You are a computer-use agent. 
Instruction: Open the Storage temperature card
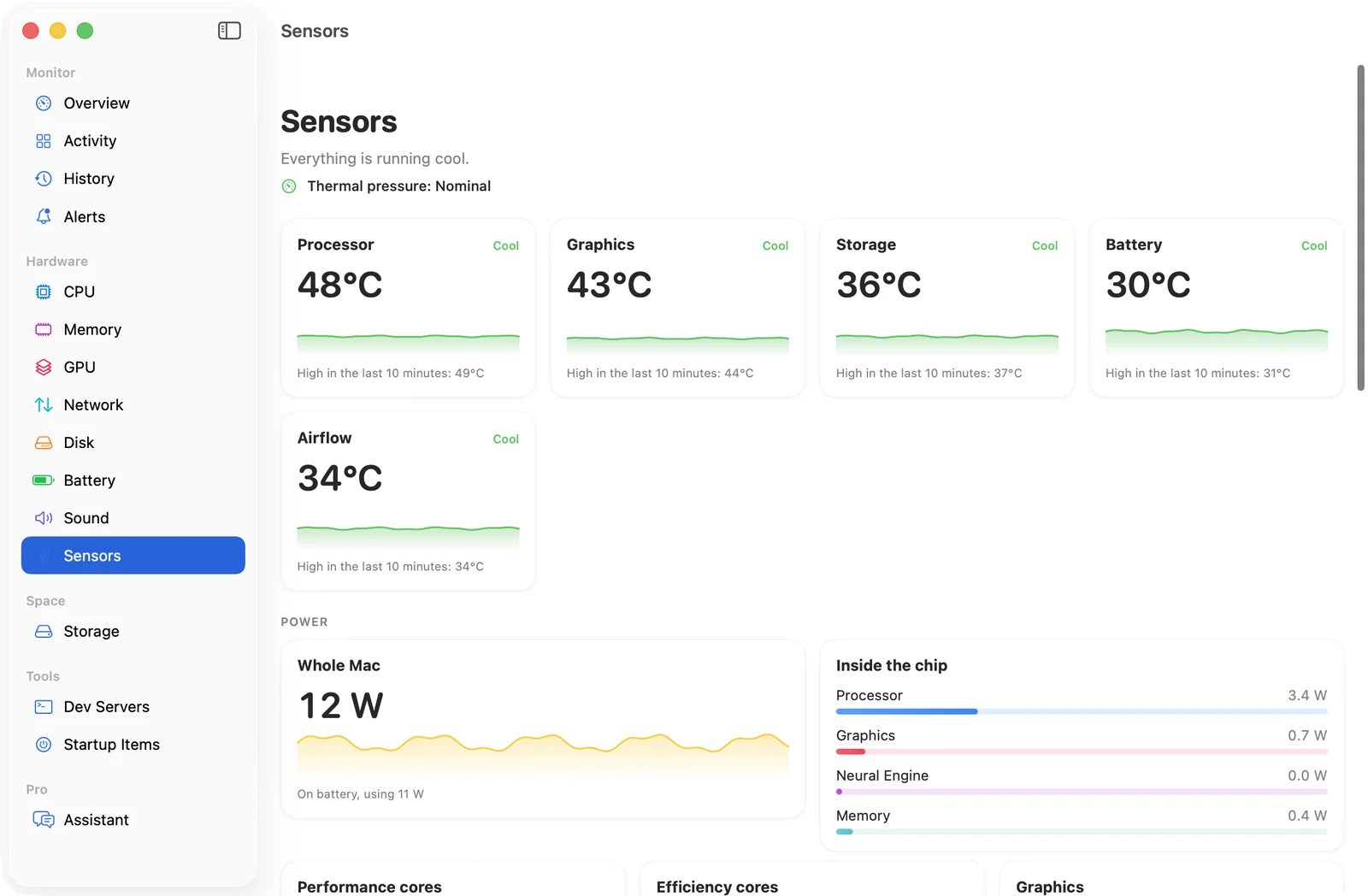pos(946,308)
